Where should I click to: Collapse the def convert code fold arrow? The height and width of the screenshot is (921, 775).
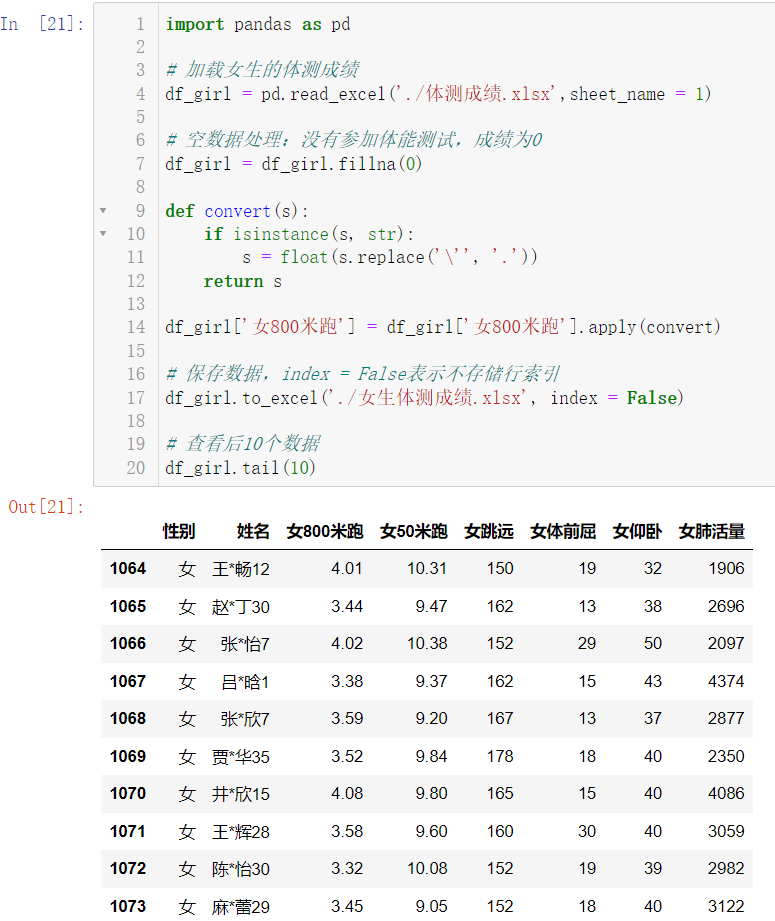(103, 210)
